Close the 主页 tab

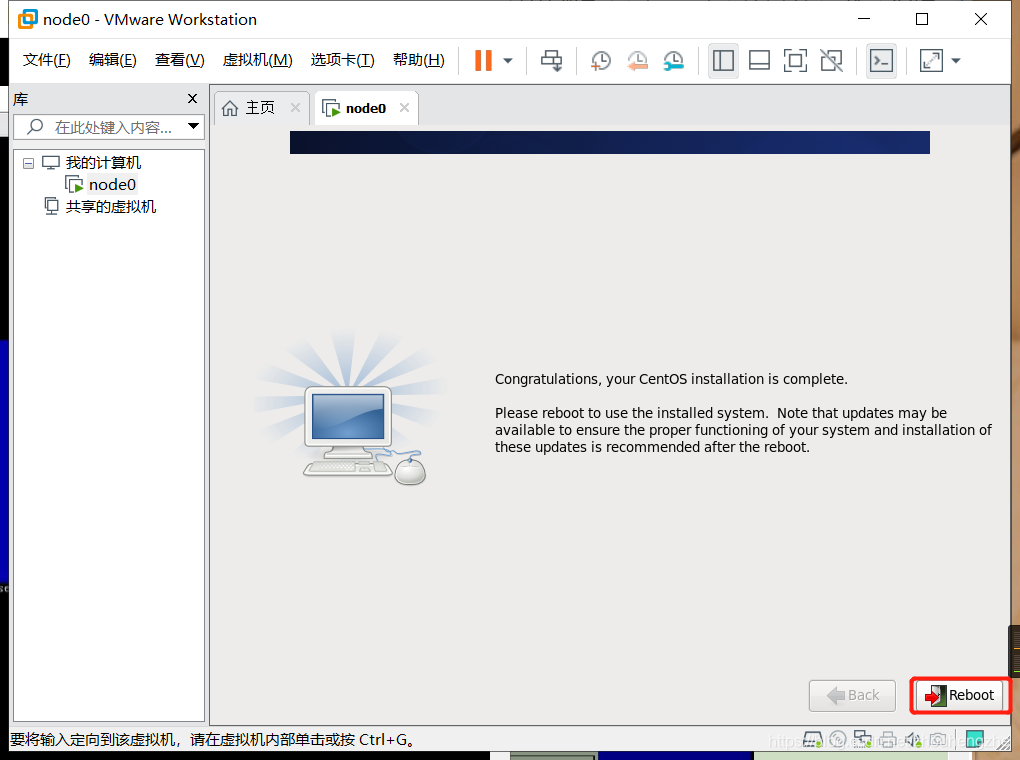(x=295, y=107)
